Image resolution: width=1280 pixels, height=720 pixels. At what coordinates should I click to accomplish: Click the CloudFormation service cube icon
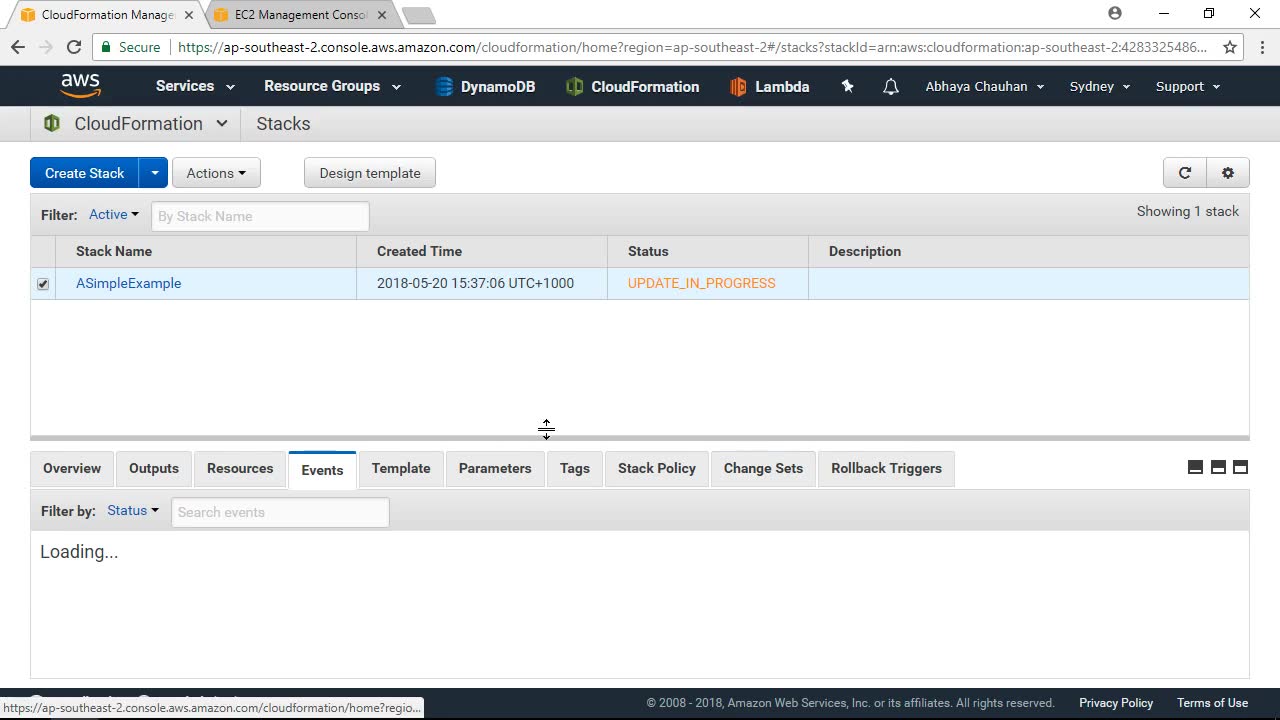coord(52,124)
